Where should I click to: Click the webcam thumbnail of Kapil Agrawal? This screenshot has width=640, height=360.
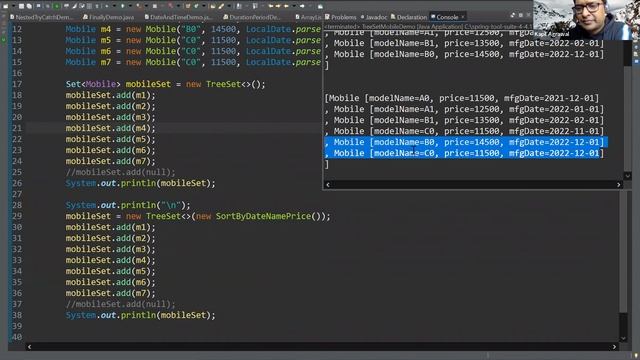click(586, 20)
